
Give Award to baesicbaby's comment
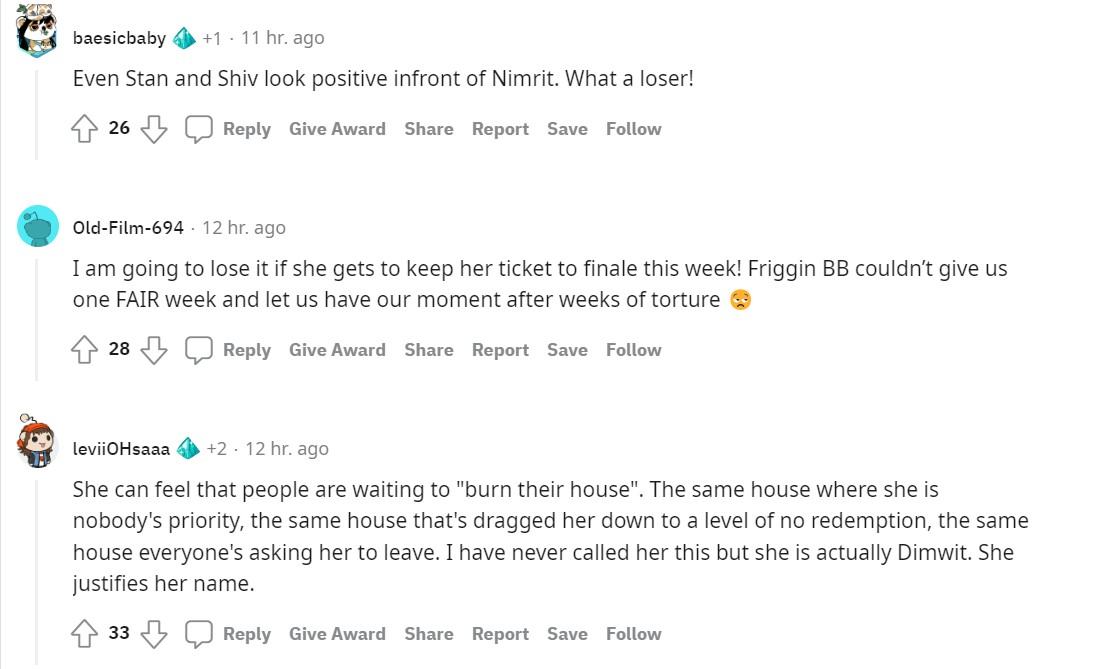(x=337, y=129)
